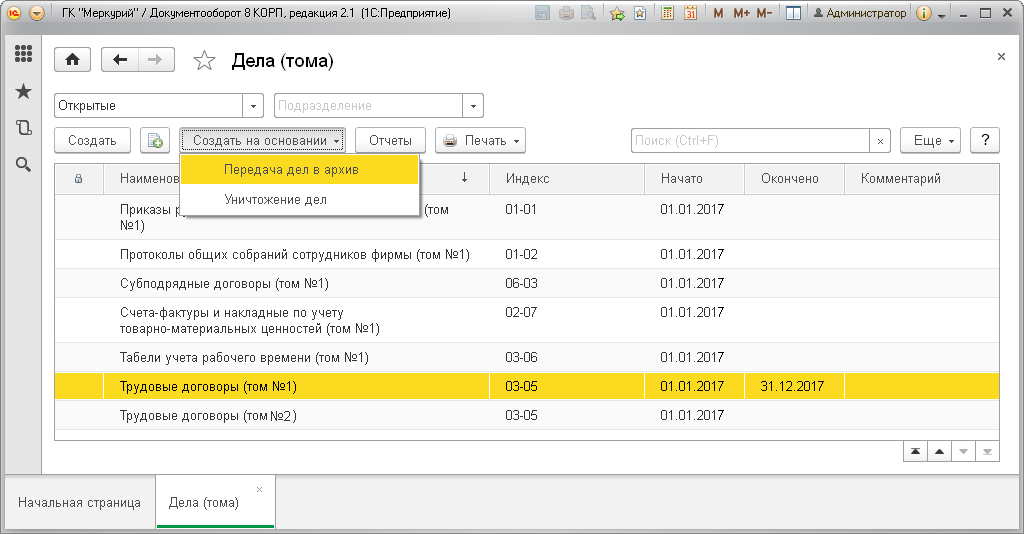
Task: Open the Печать dropdown button
Action: pyautogui.click(x=481, y=140)
